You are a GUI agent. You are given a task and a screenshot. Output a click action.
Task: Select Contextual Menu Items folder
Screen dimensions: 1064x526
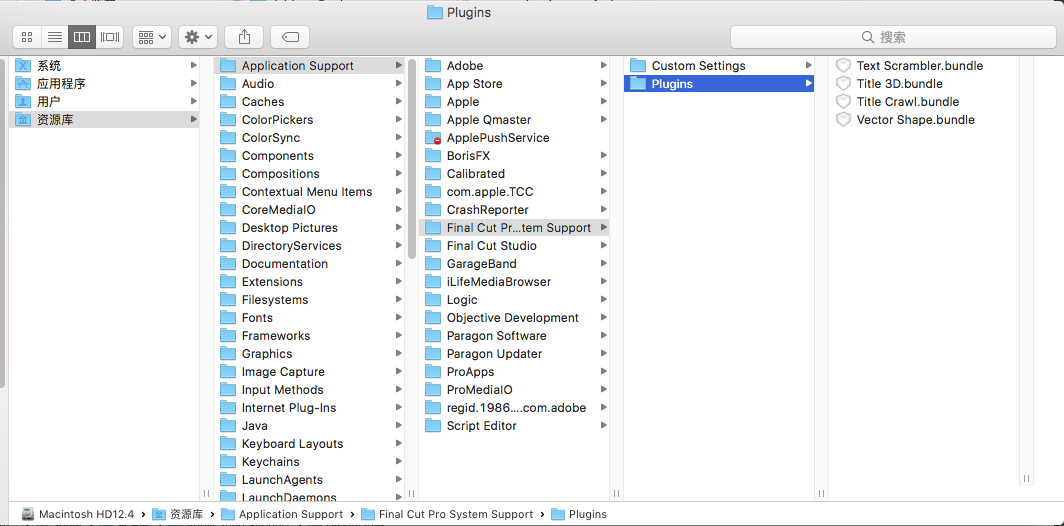(309, 191)
